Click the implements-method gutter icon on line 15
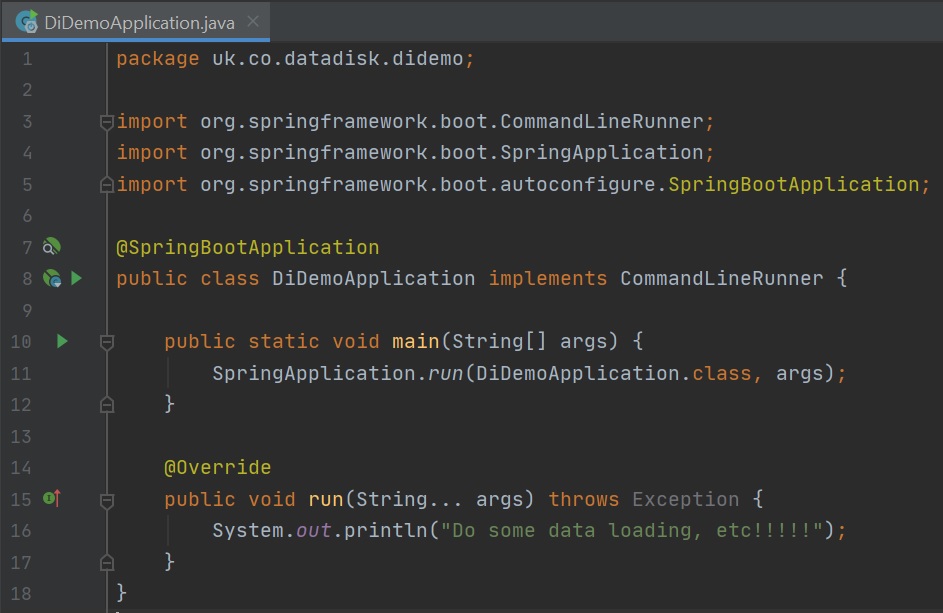This screenshot has height=613, width=943. coord(52,498)
